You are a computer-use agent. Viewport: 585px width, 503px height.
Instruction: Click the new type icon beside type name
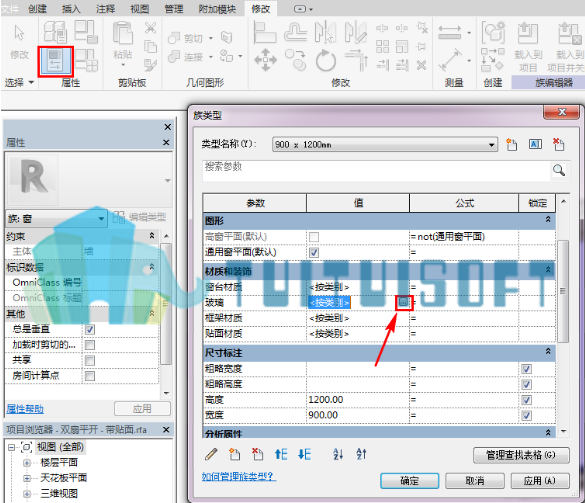tap(512, 144)
